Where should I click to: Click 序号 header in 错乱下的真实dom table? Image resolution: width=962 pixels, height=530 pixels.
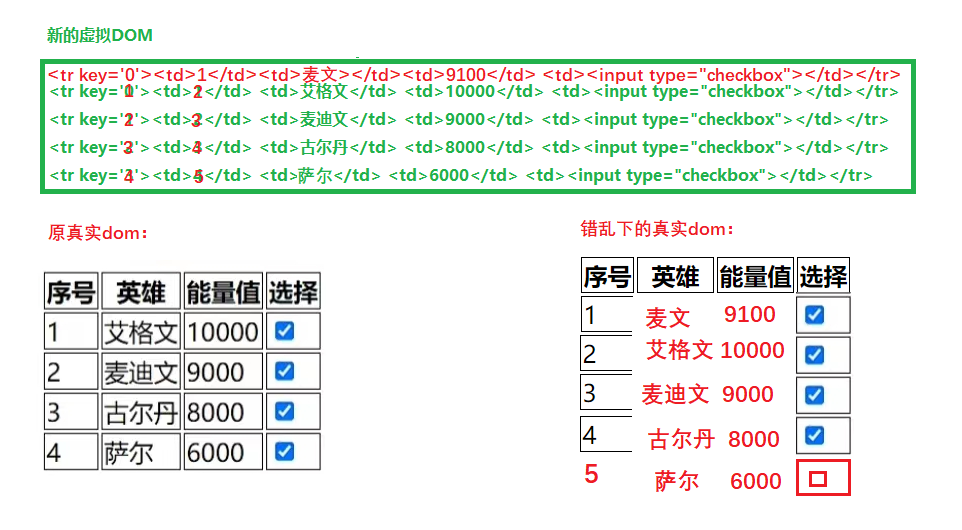(x=607, y=276)
